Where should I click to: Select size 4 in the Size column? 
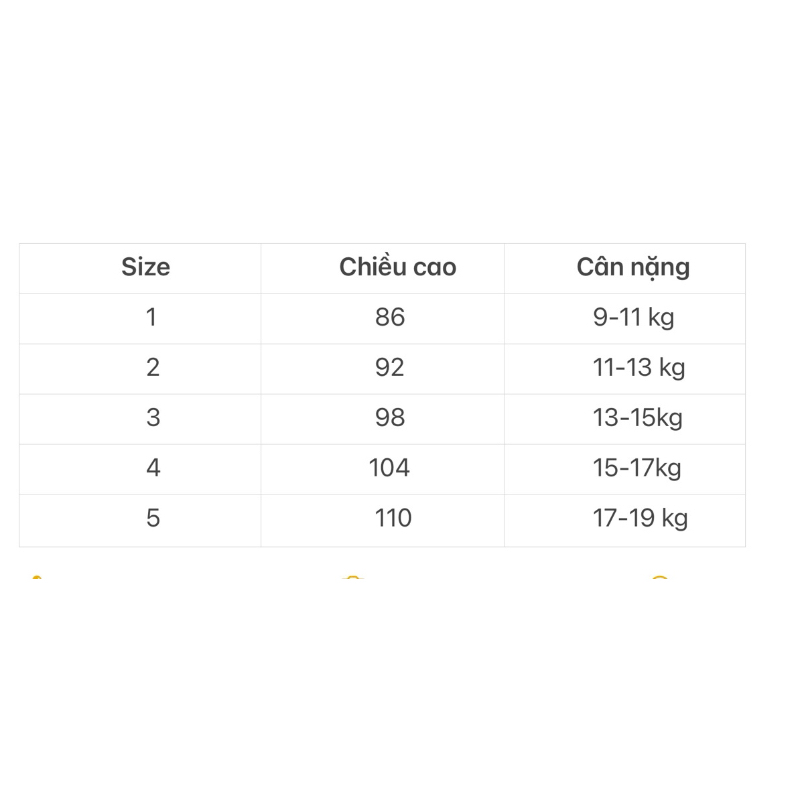point(153,467)
